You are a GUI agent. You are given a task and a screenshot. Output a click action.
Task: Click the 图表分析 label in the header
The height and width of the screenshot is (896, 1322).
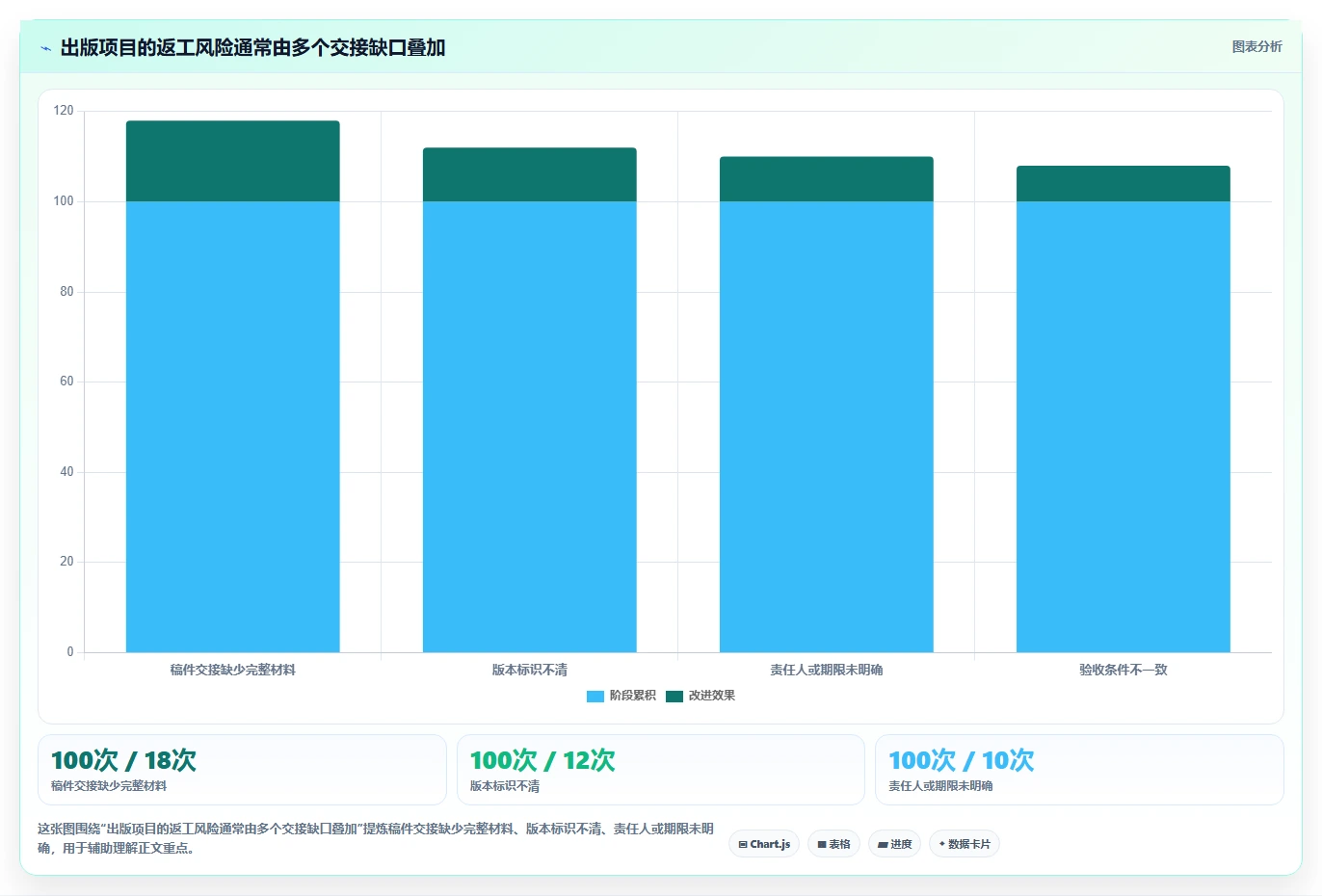[1256, 46]
